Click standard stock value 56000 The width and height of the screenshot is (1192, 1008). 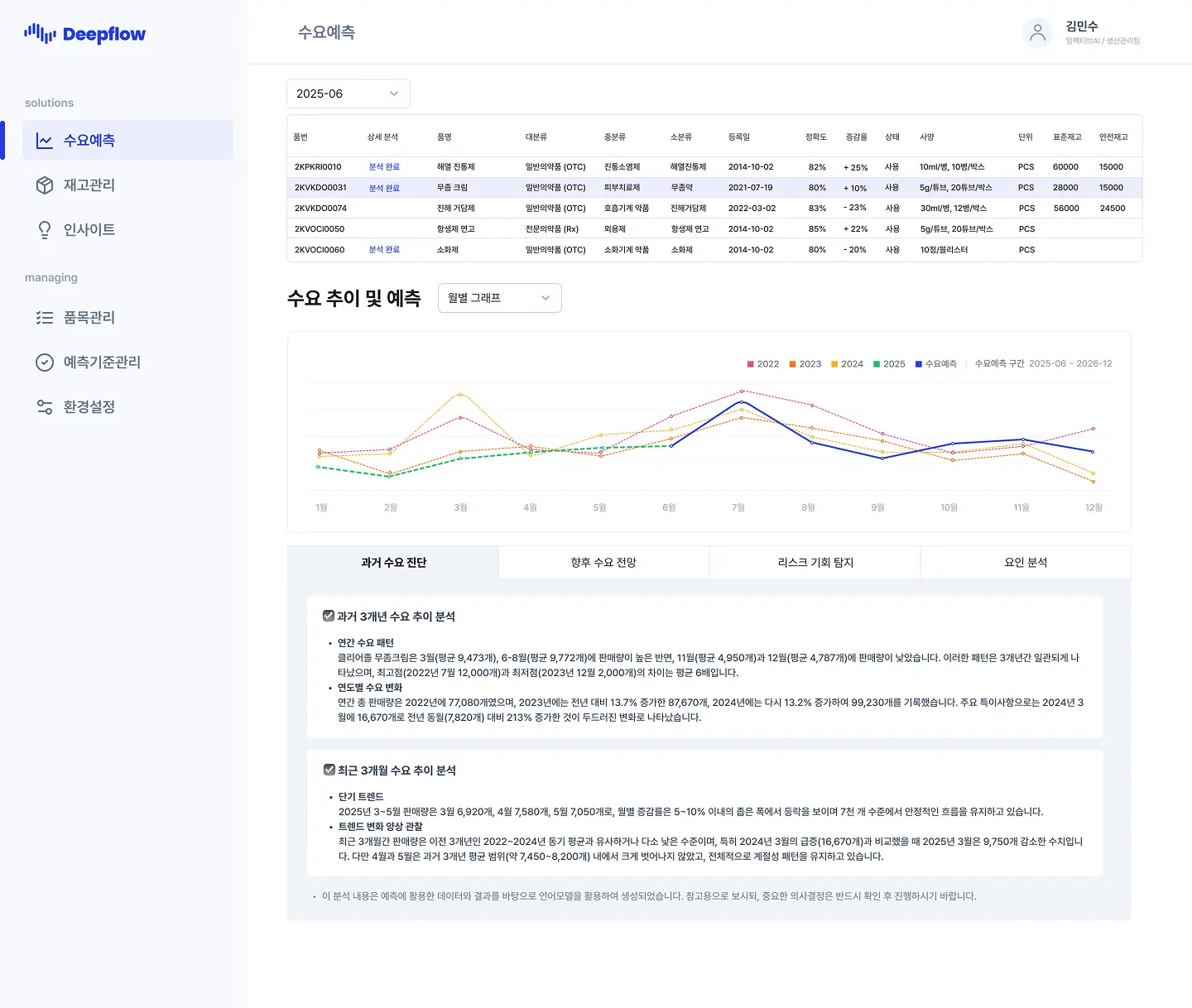tap(1066, 209)
